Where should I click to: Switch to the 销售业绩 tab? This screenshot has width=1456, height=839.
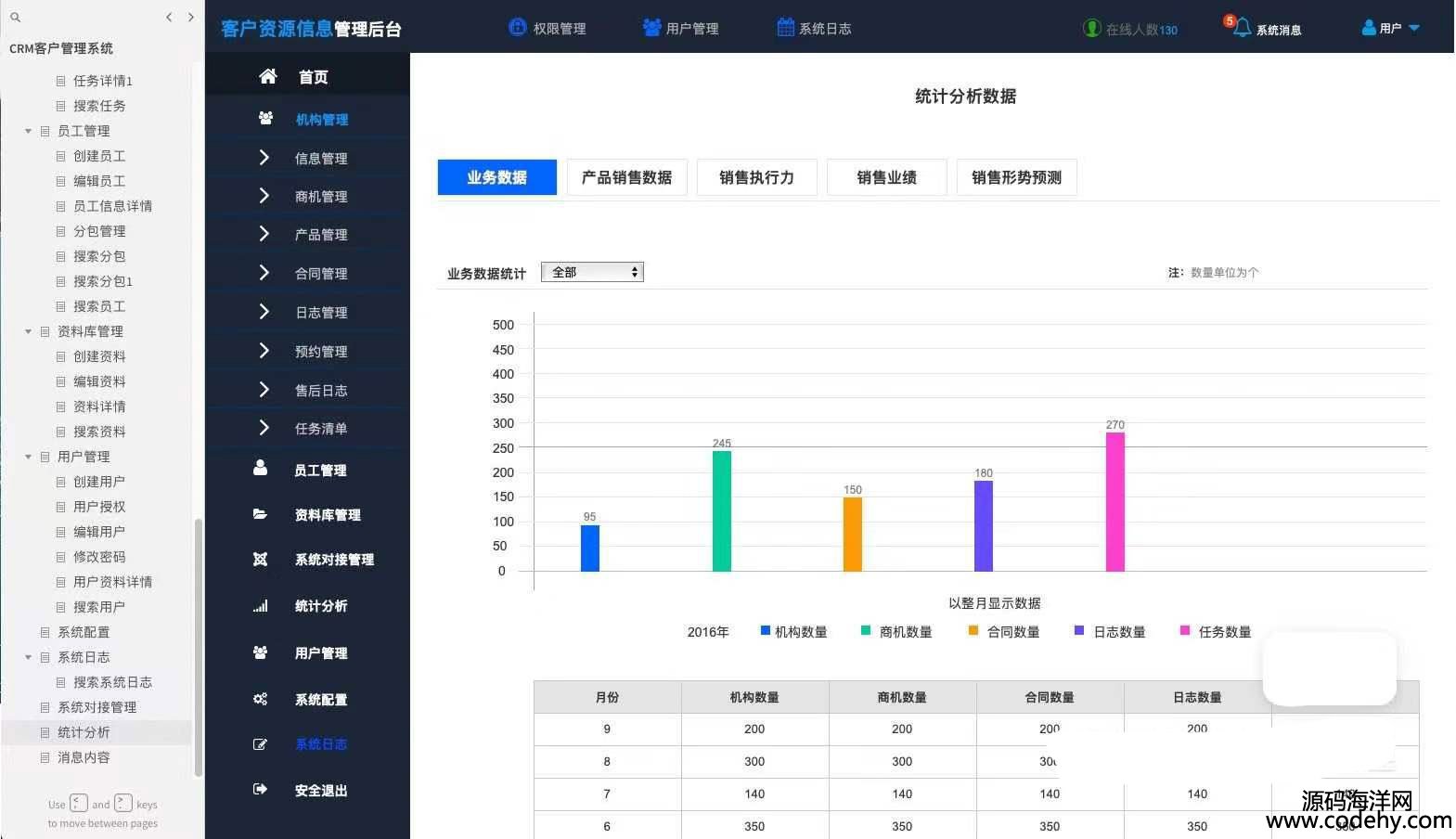coord(887,177)
